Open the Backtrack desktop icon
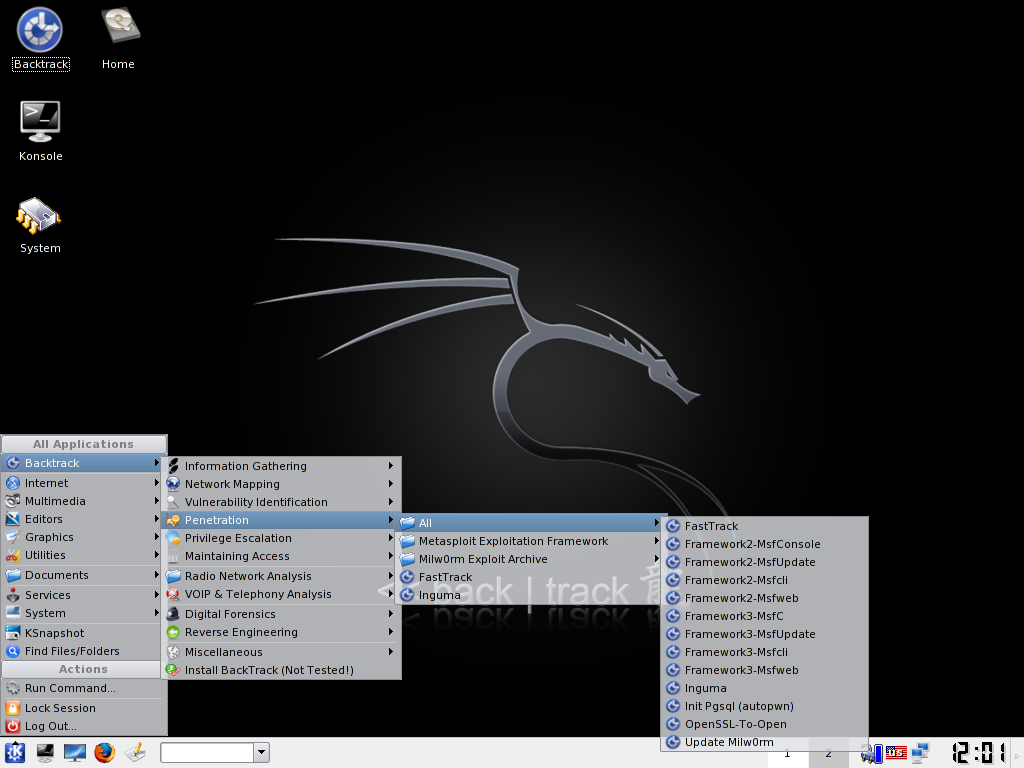 tap(40, 31)
